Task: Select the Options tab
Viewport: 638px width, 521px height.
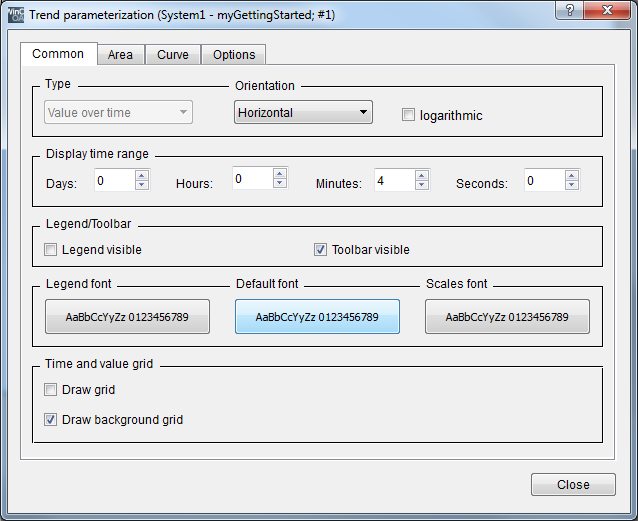Action: (234, 55)
